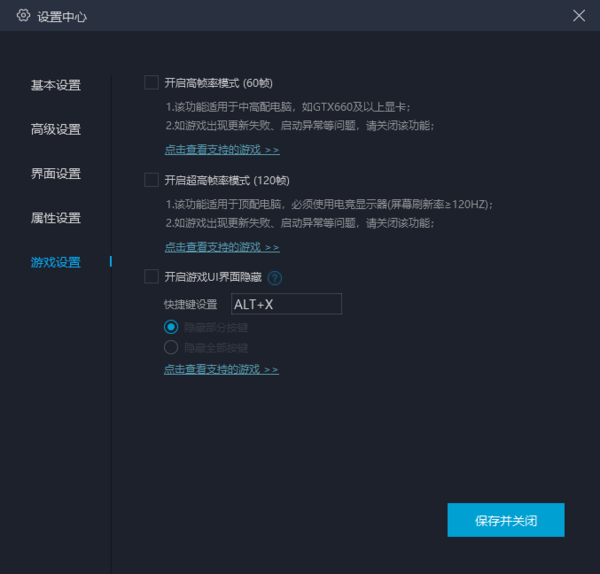The width and height of the screenshot is (600, 574).
Task: Close the settings center window
Action: coord(579,16)
